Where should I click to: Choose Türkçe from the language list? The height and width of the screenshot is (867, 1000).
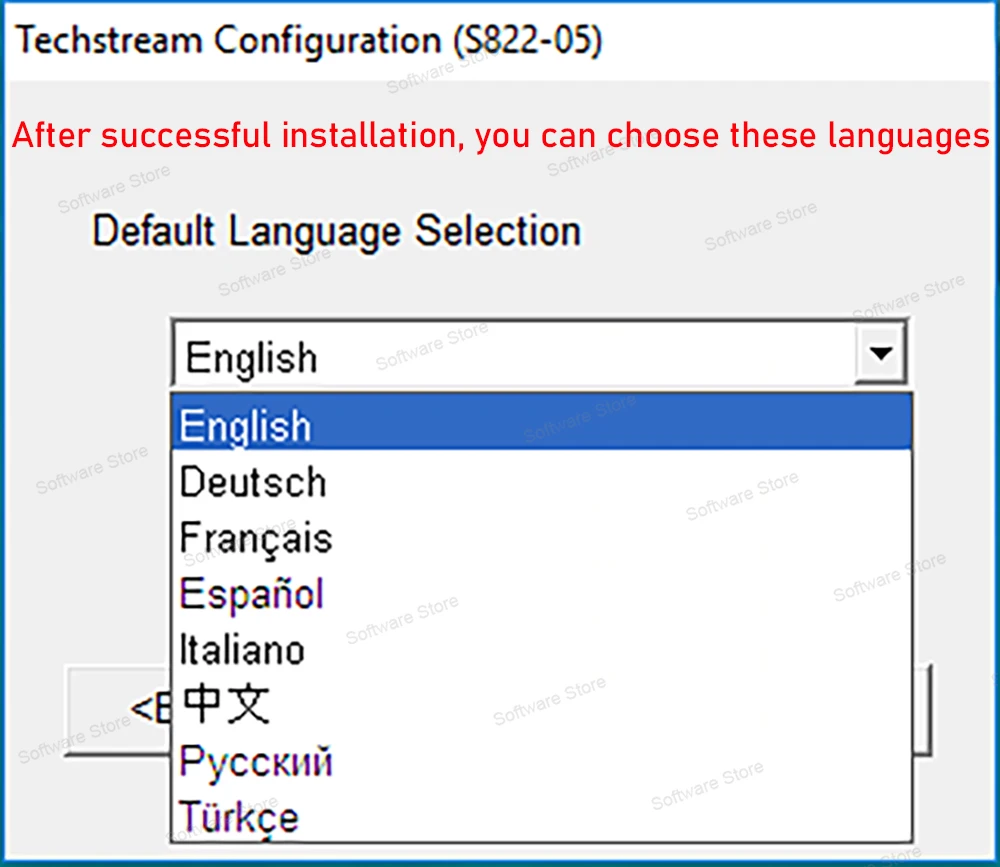pos(541,815)
